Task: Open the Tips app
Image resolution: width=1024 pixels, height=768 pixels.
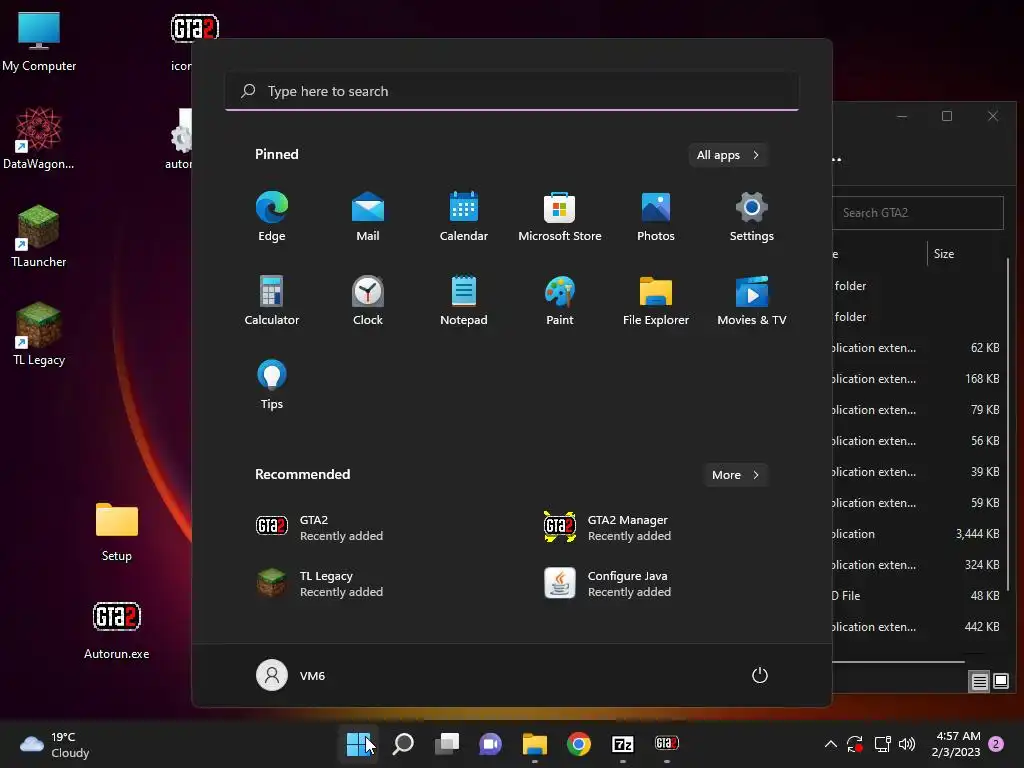Action: (272, 385)
